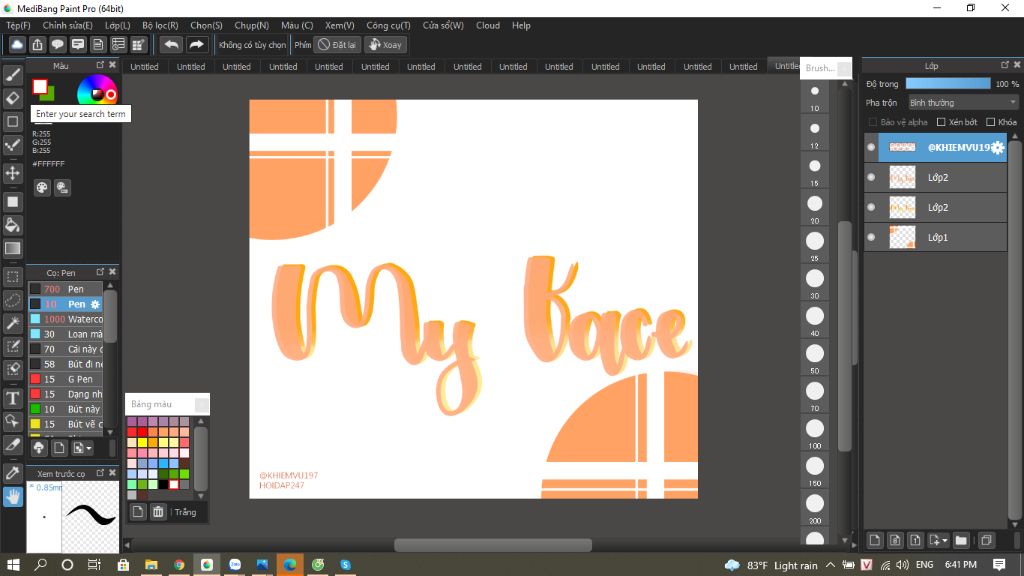Screen dimensions: 1024x576
Task: Open the add brush dropdown below the brush list
Action: point(82,448)
